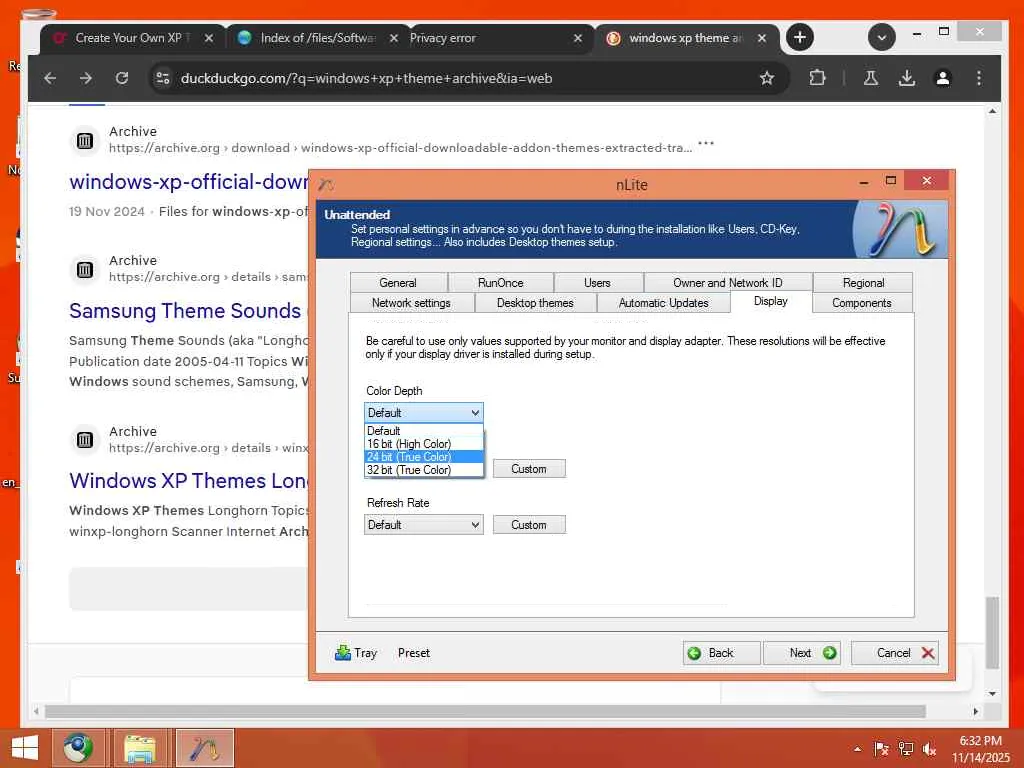The image size is (1024, 768).
Task: Click browser vertical scrollbar thumb
Action: pos(992,633)
